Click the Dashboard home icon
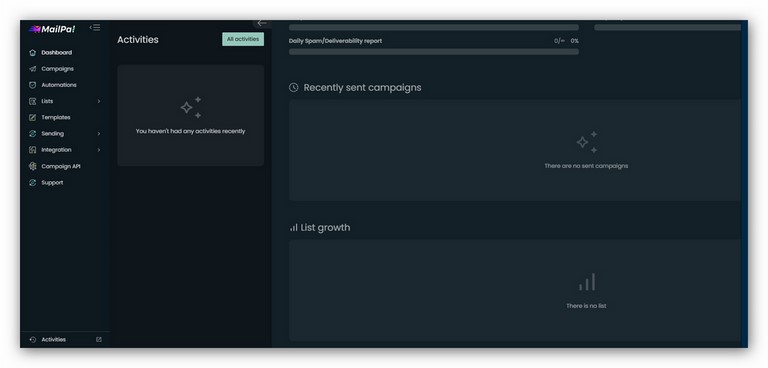 pos(33,52)
